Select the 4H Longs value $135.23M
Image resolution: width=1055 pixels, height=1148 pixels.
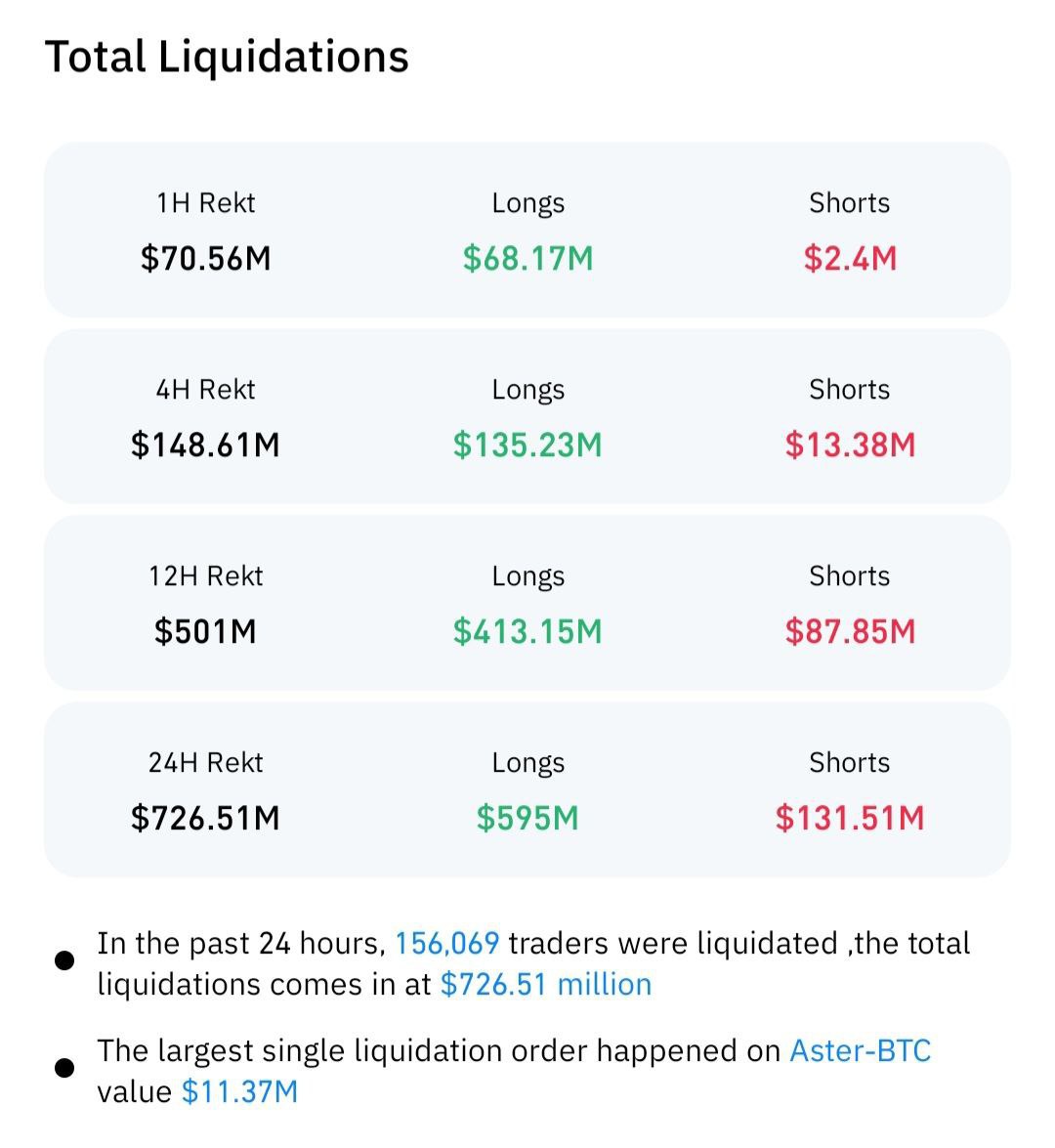[x=527, y=446]
